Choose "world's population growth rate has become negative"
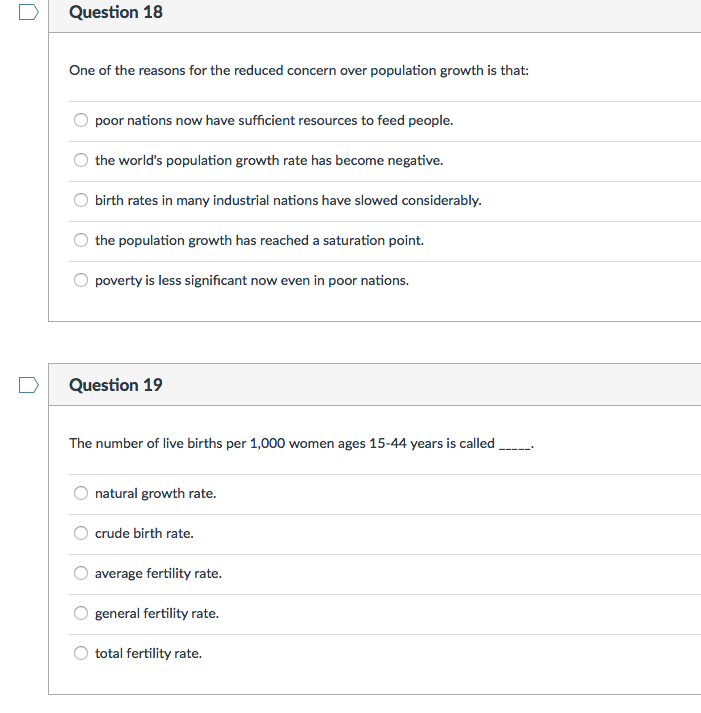 coord(82,161)
